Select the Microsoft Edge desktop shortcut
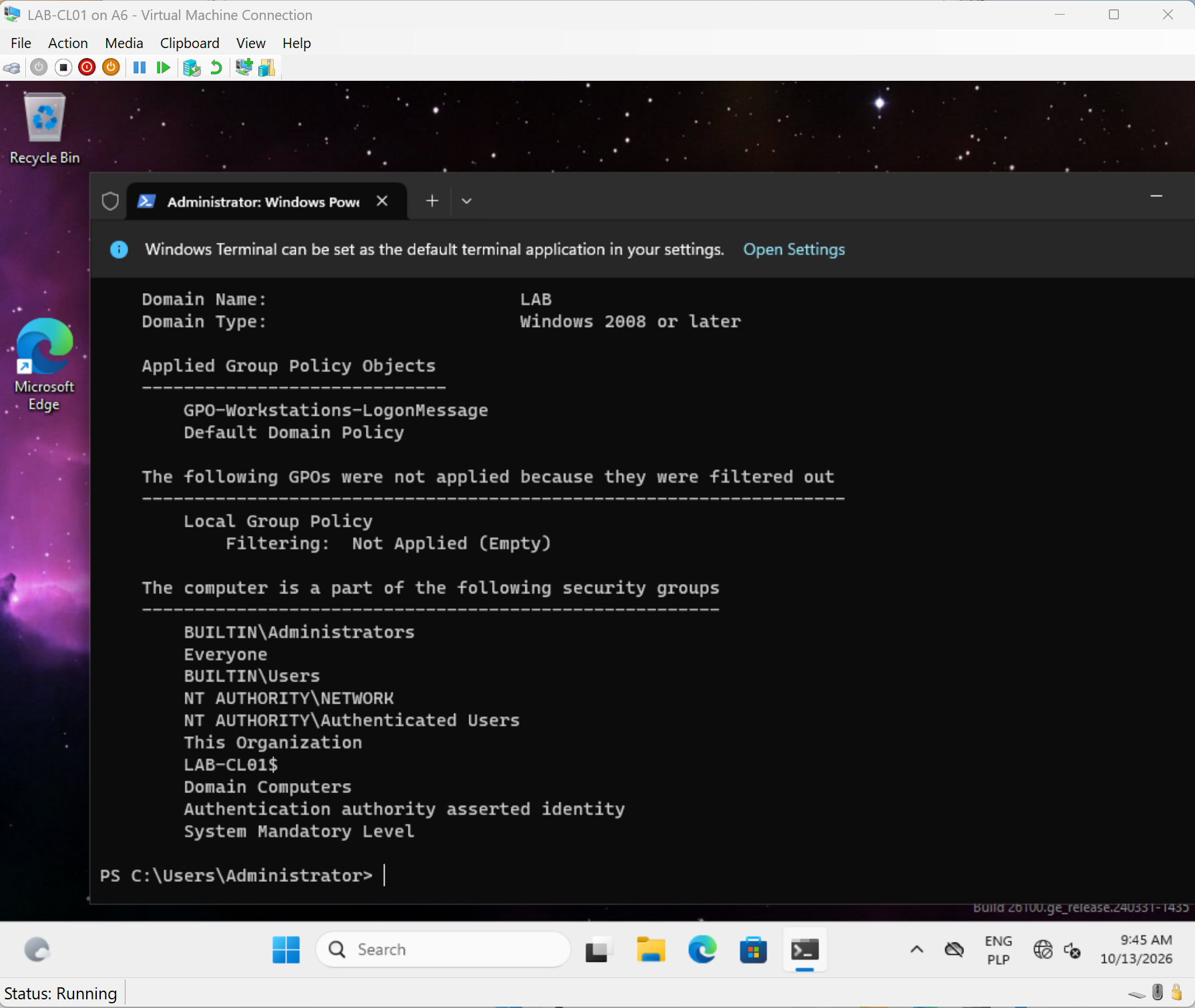The image size is (1195, 1008). (45, 364)
